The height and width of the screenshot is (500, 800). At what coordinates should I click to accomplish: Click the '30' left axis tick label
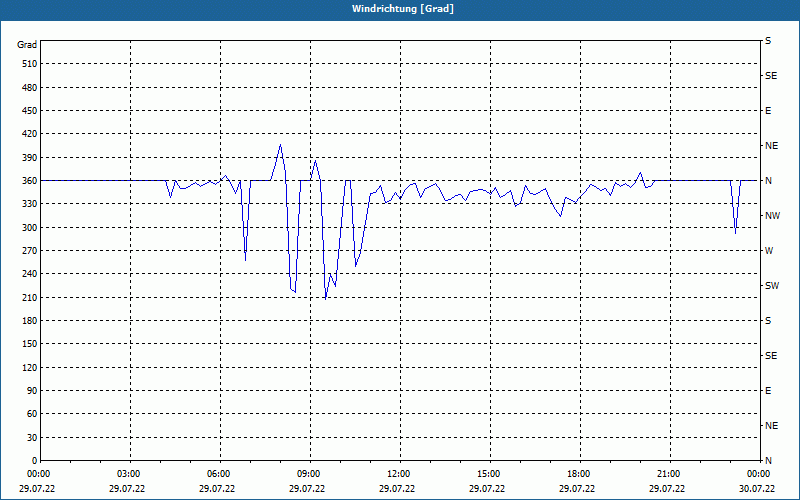pos(33,438)
